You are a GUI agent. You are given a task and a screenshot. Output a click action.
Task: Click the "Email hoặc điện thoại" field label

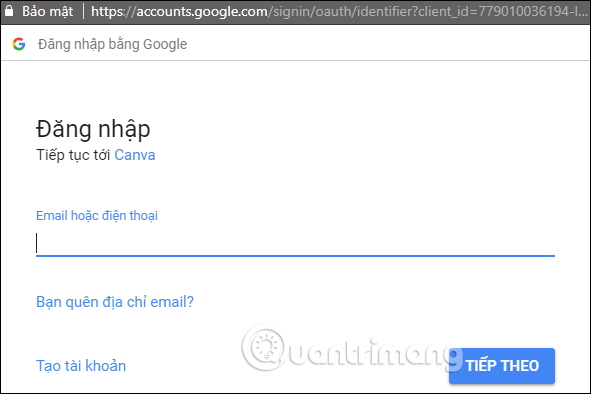point(97,216)
